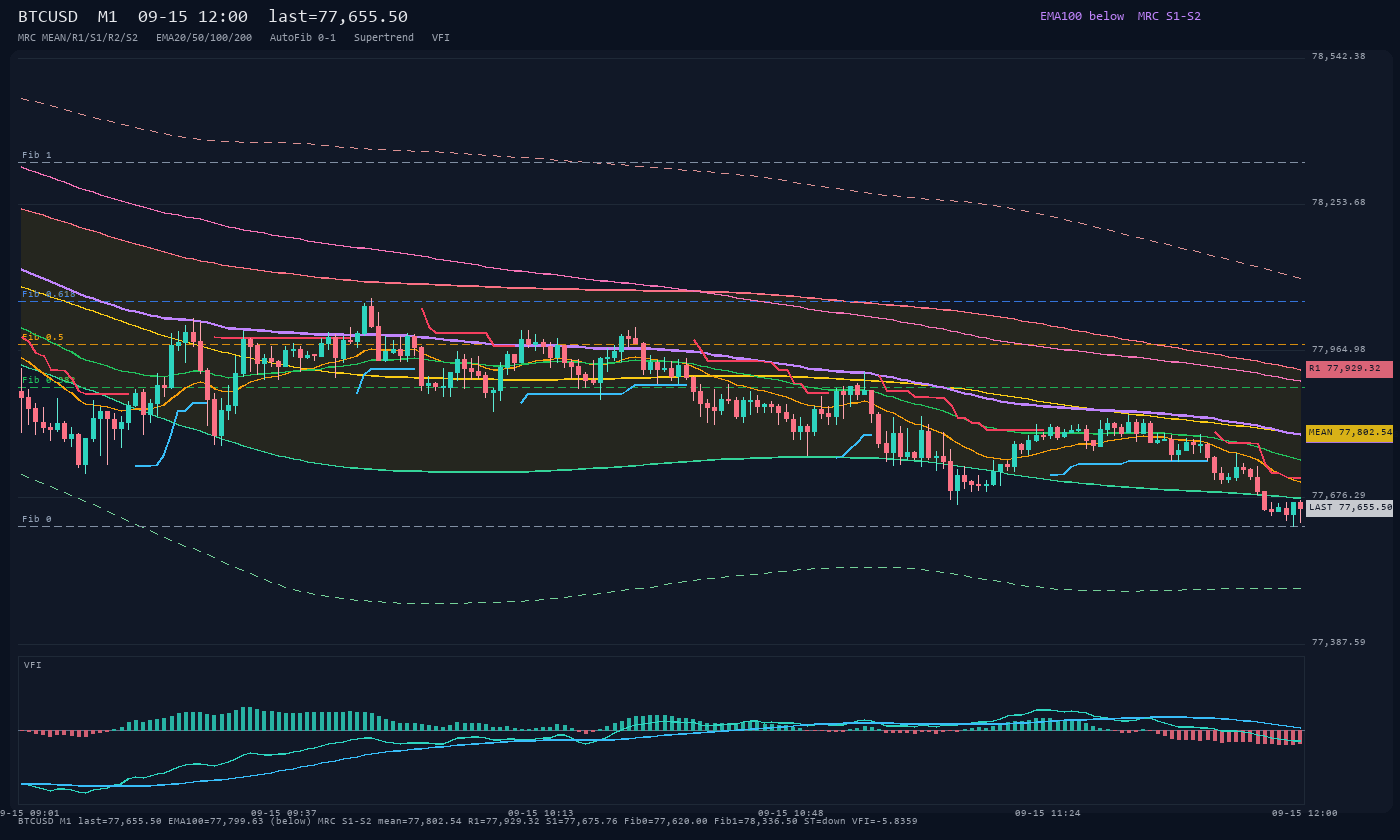
Task: Click the Fib 0.618 level label
Action: point(49,295)
